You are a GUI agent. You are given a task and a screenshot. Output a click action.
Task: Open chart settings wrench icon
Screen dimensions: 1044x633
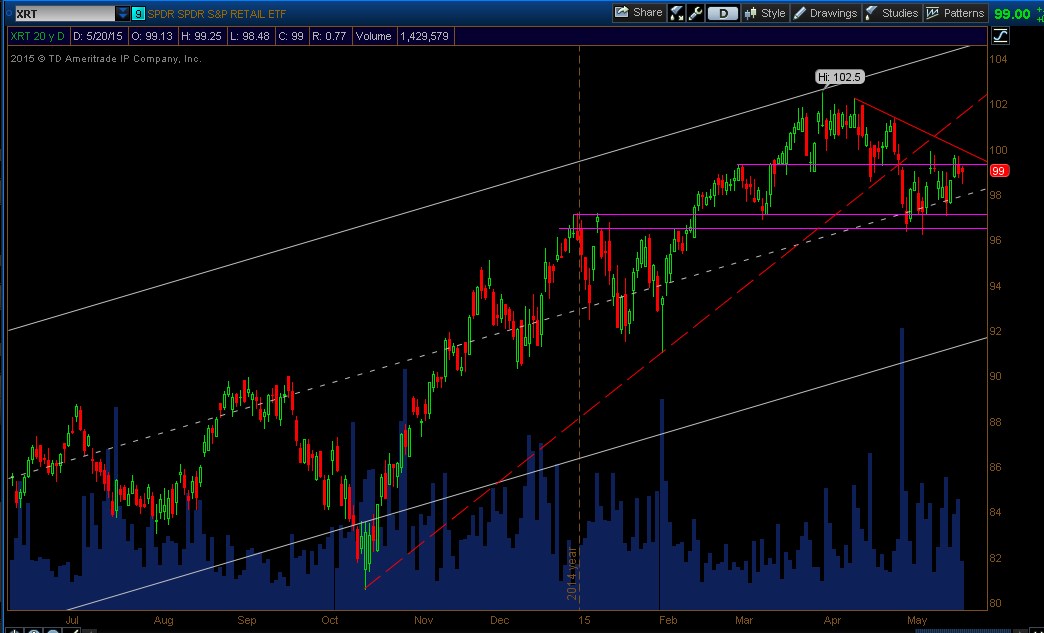point(696,13)
